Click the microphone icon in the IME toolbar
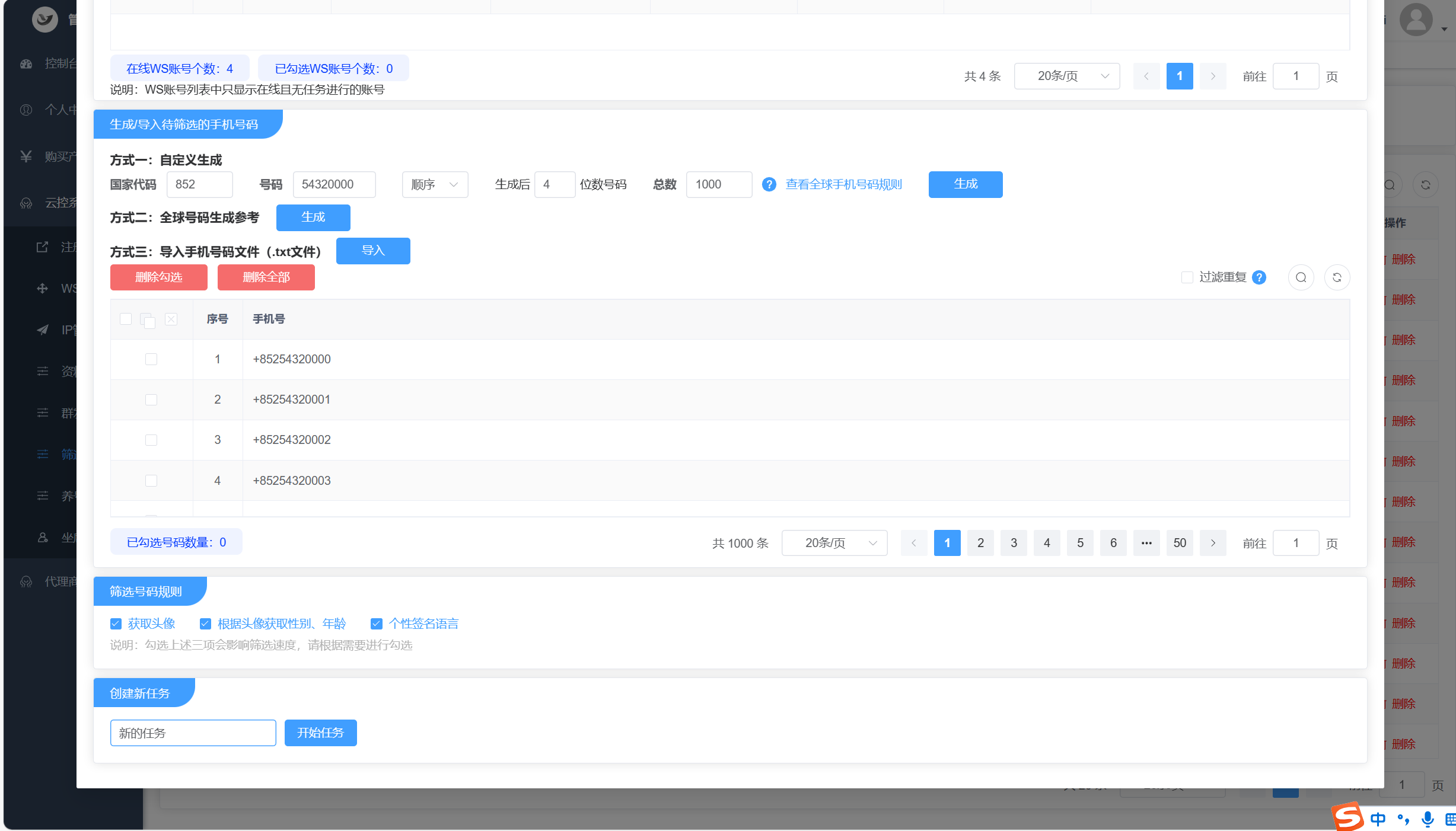 [x=1428, y=819]
